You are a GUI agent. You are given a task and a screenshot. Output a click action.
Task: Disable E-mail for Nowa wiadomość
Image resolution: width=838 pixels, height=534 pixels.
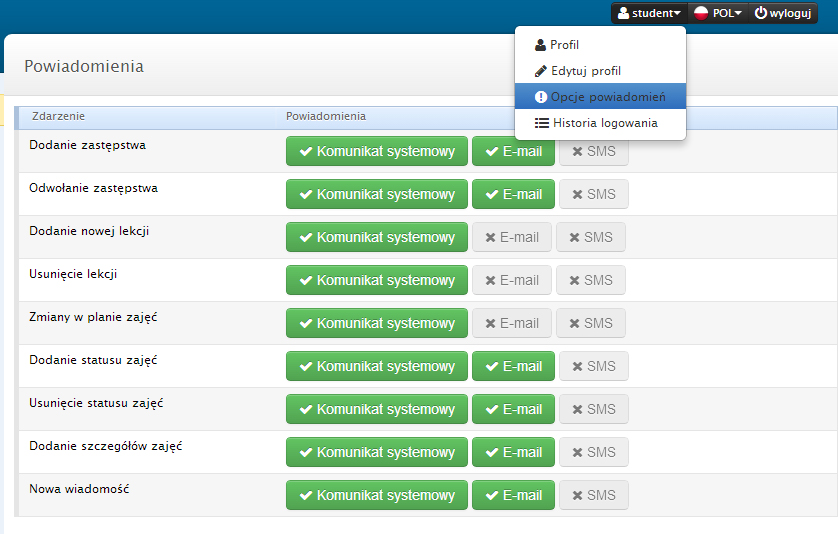click(x=513, y=496)
